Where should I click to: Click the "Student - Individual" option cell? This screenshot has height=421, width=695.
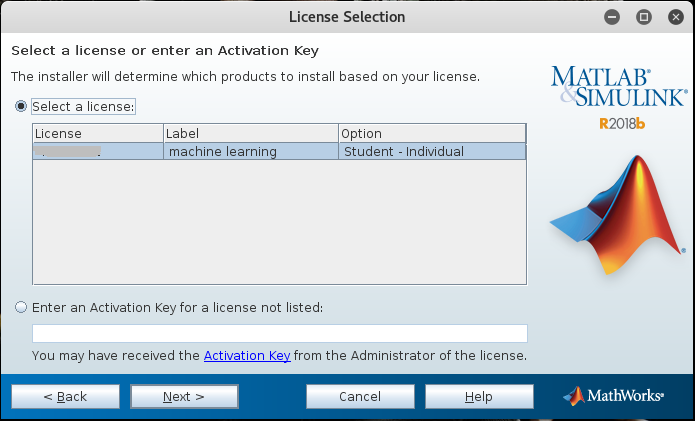point(432,152)
